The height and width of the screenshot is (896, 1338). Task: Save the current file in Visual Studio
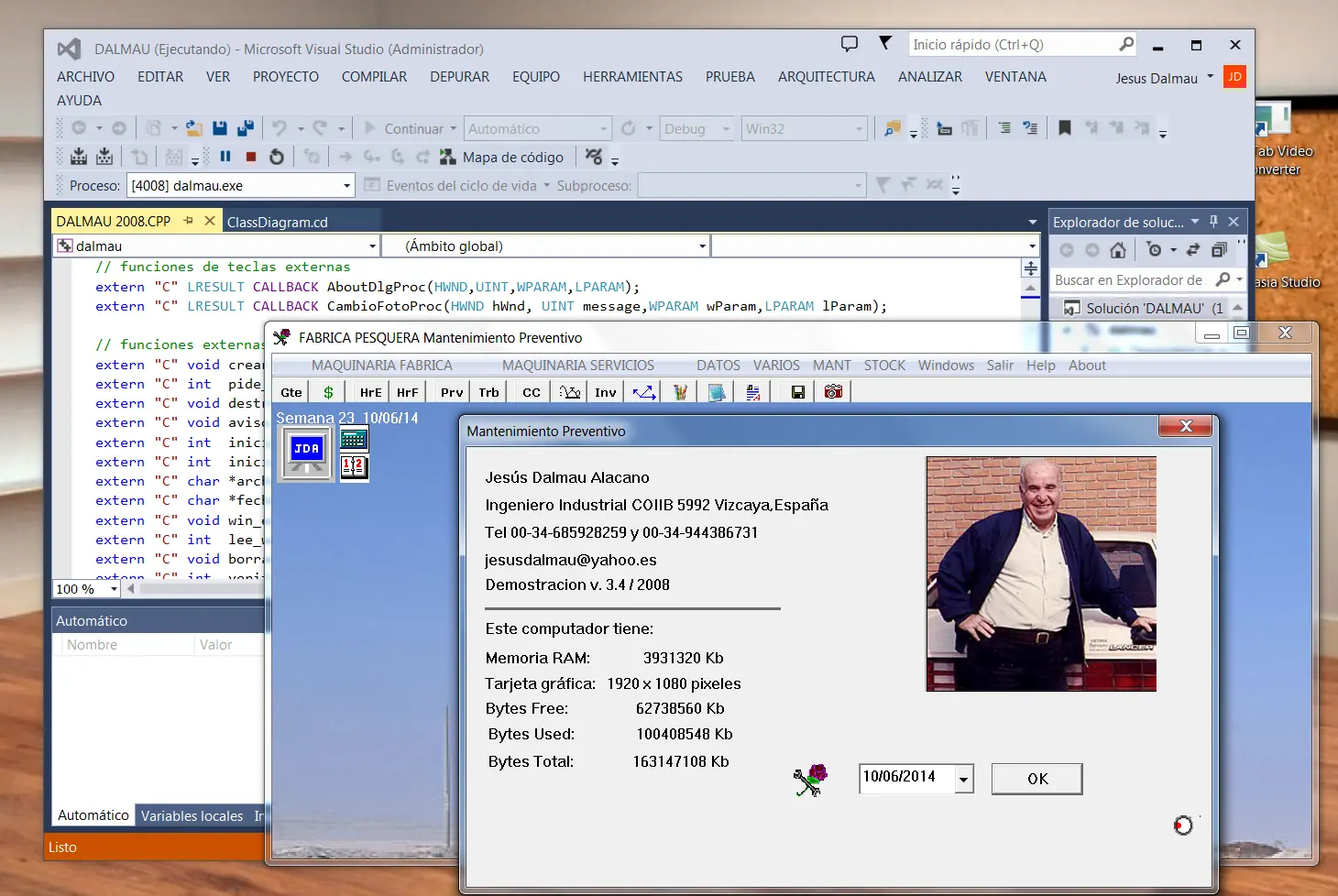pyautogui.click(x=220, y=128)
